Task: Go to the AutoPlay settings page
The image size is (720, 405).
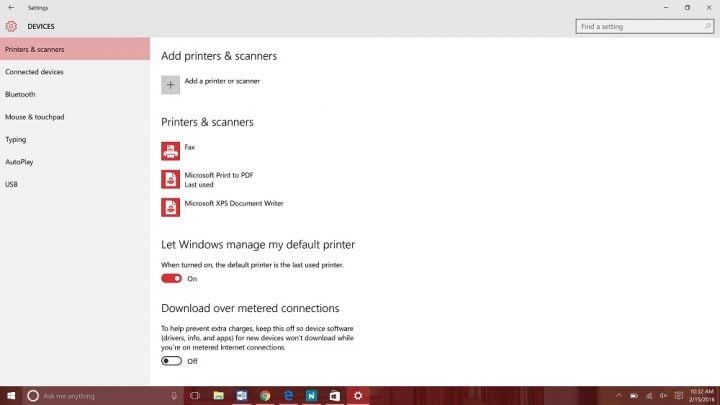Action: [19, 162]
